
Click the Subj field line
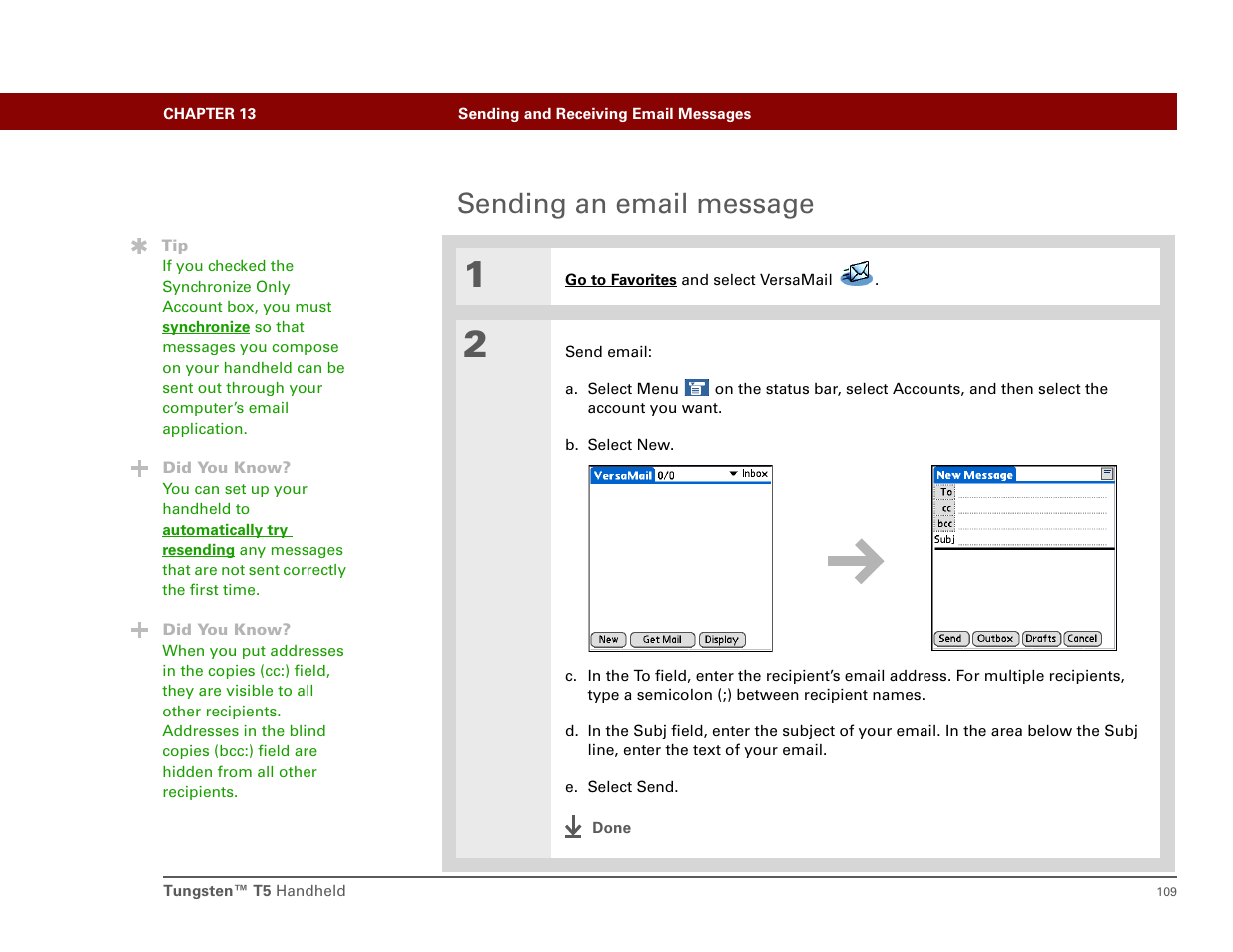click(1032, 539)
